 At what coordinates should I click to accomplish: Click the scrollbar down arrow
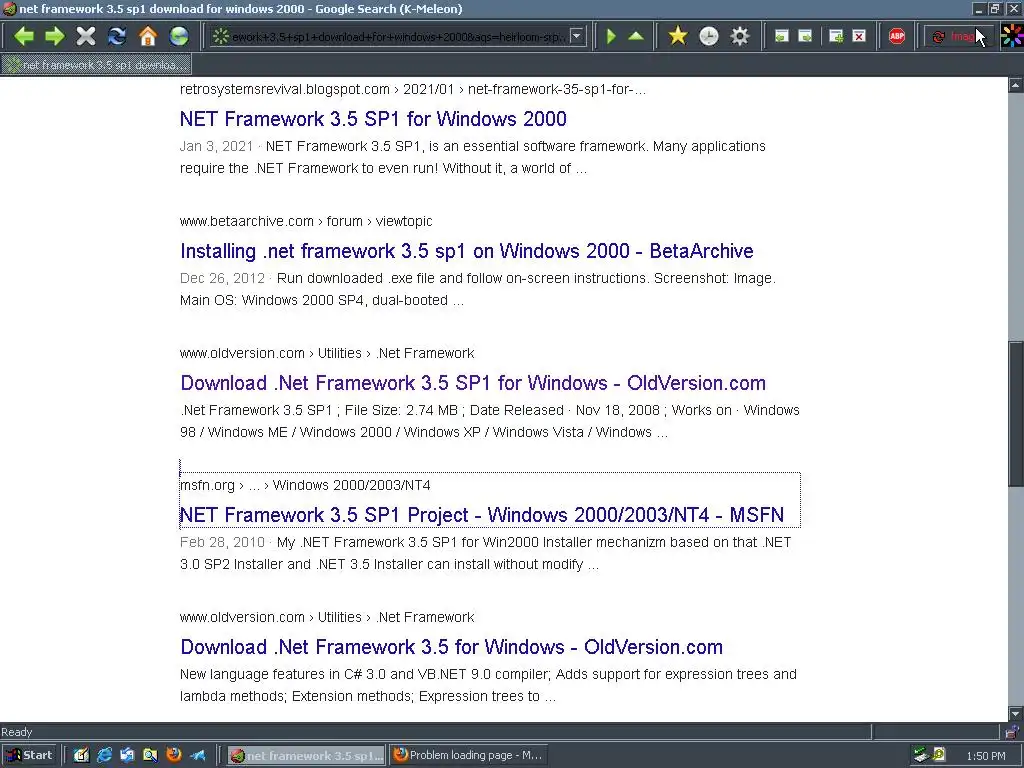[1016, 714]
